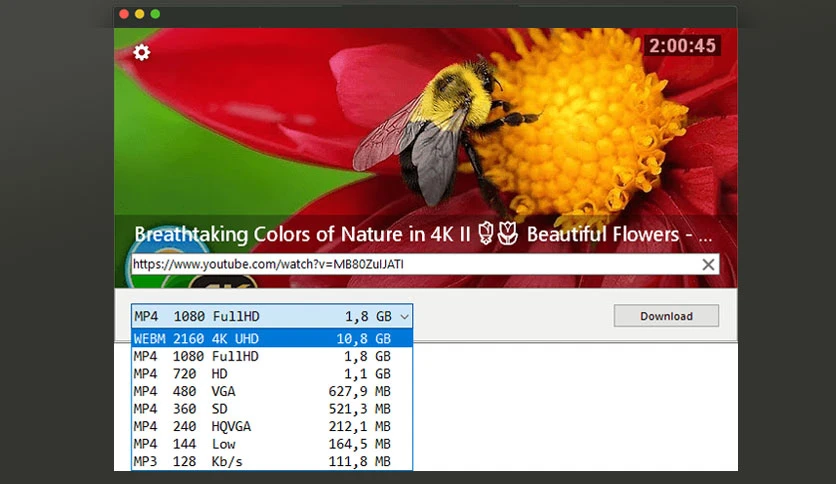Clear the URL with the X icon

[x=708, y=264]
